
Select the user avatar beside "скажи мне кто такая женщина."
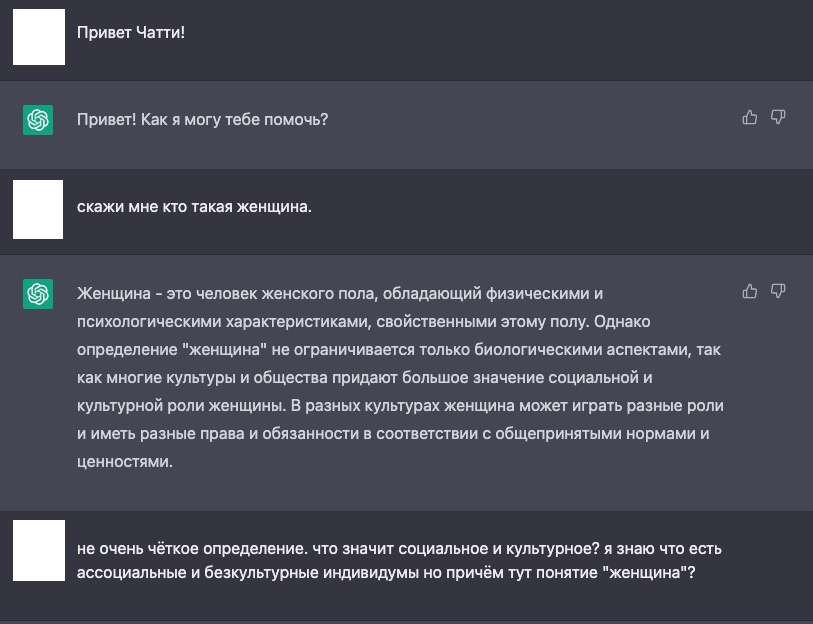click(x=38, y=210)
